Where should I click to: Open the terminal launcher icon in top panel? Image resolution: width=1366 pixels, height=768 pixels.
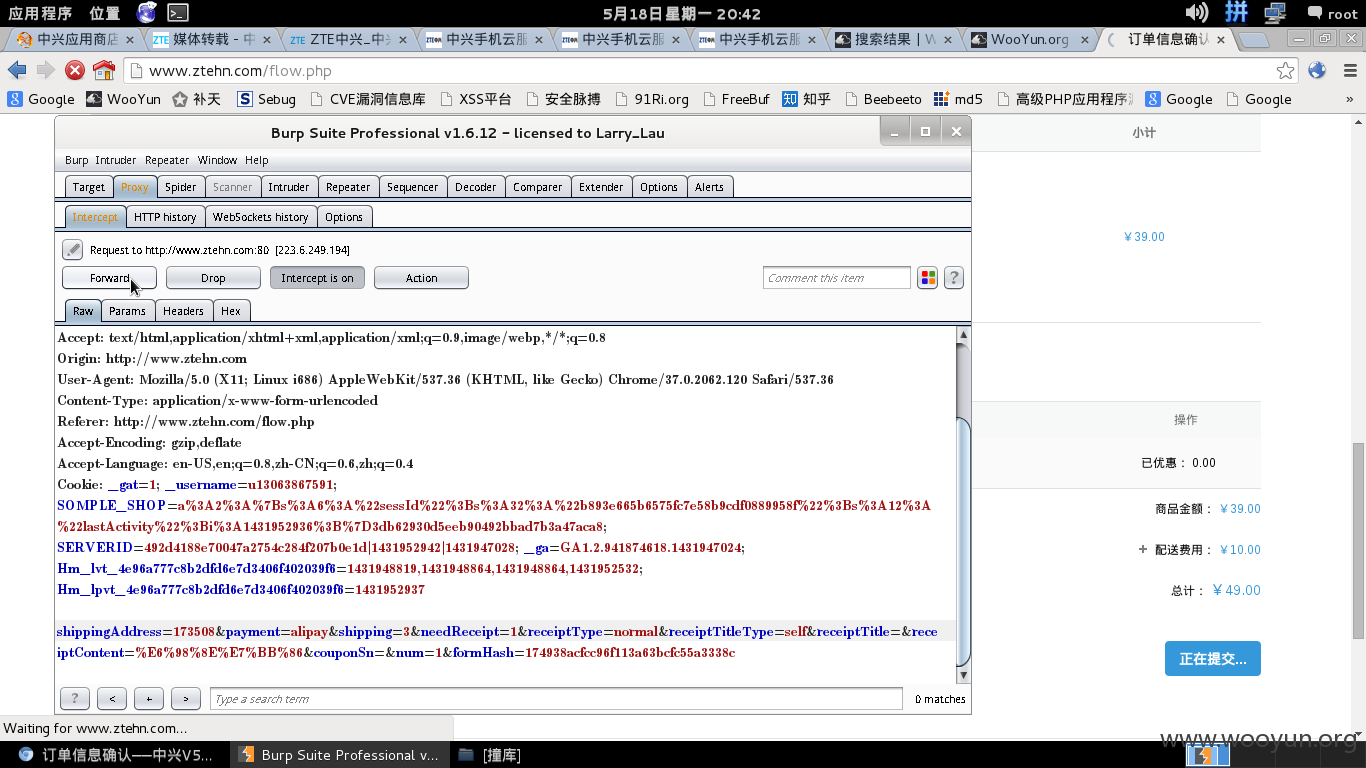pos(177,13)
